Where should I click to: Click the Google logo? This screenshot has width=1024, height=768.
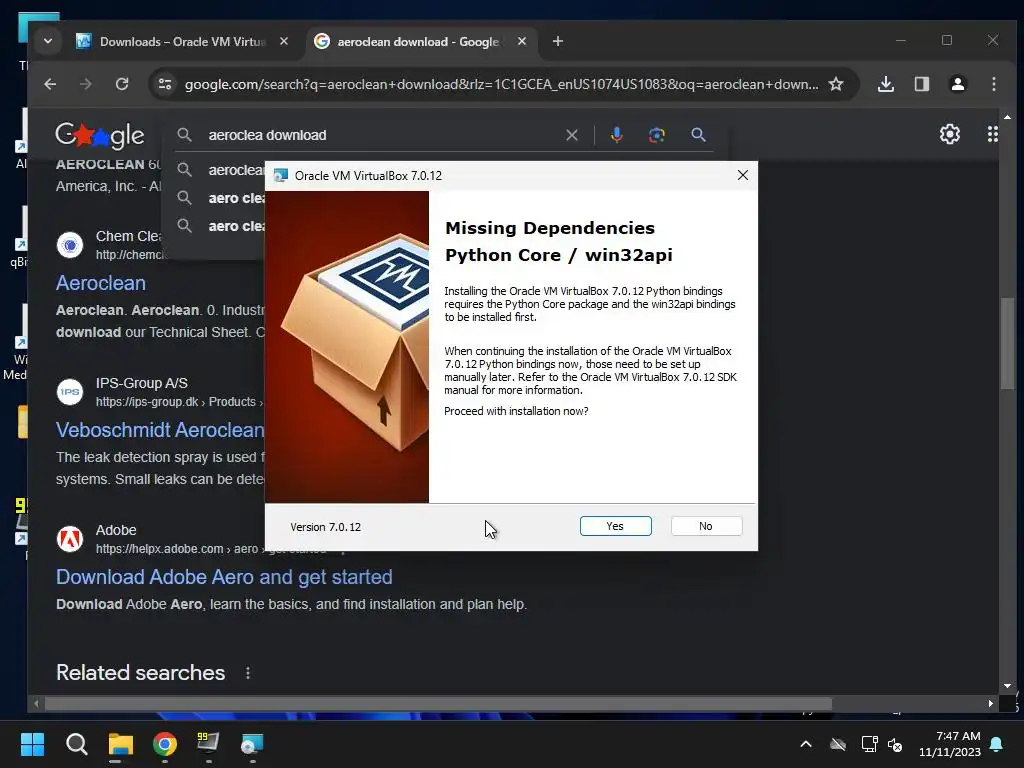click(x=99, y=135)
